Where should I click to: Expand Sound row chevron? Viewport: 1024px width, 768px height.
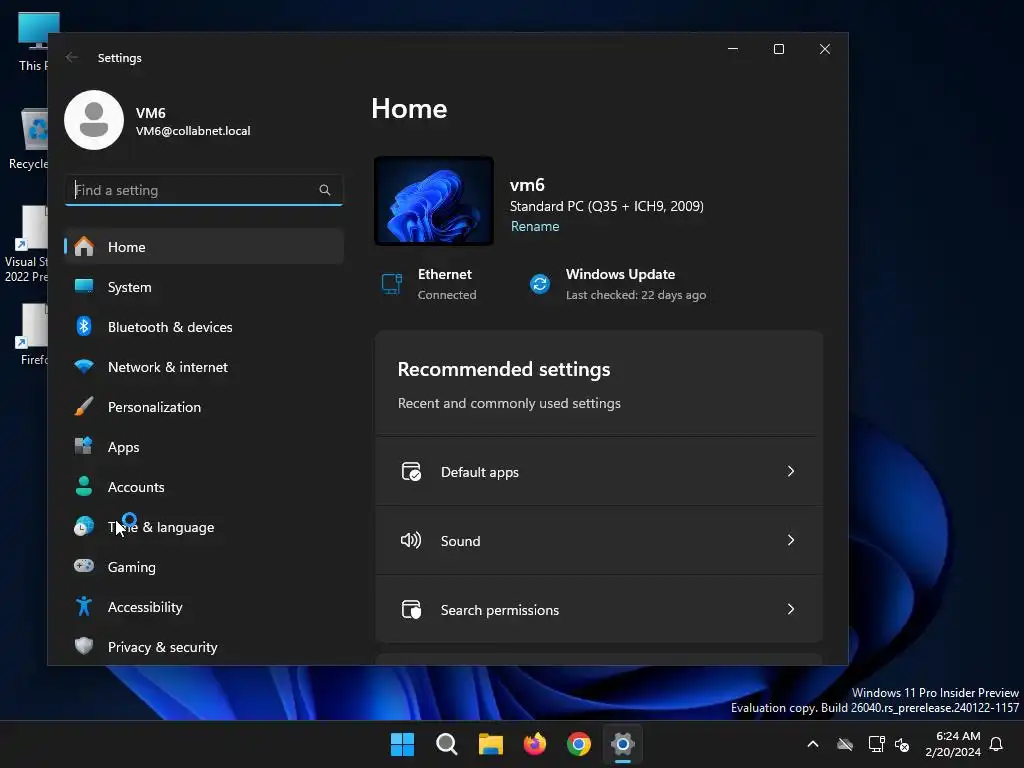coord(791,540)
